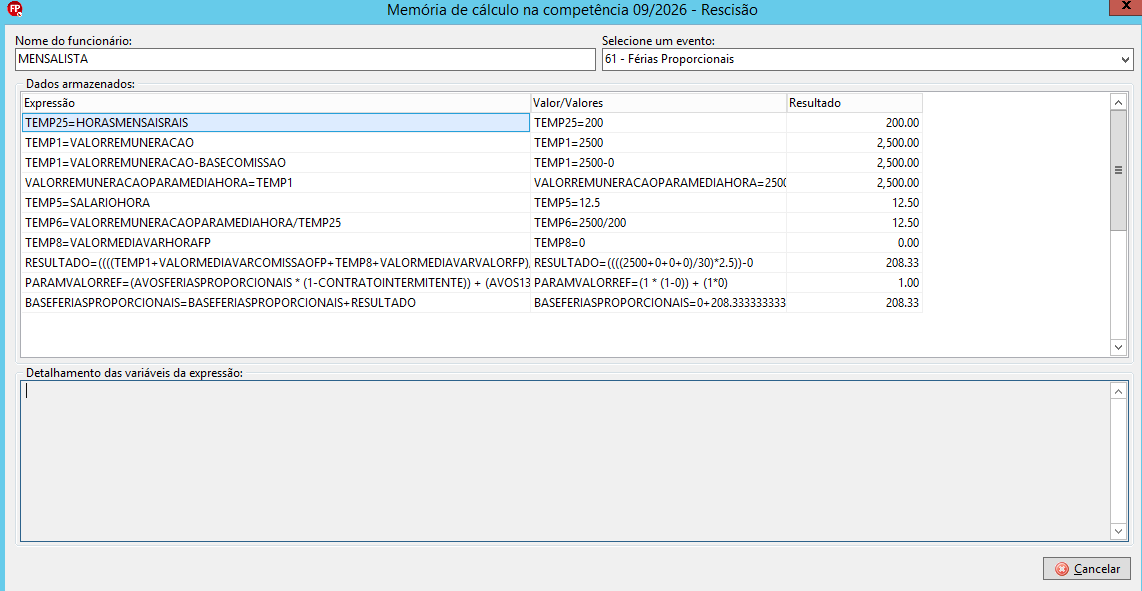Select the VALORREMUNERACAOPARAMEDIAHORA=TEMP1 expression

point(276,182)
